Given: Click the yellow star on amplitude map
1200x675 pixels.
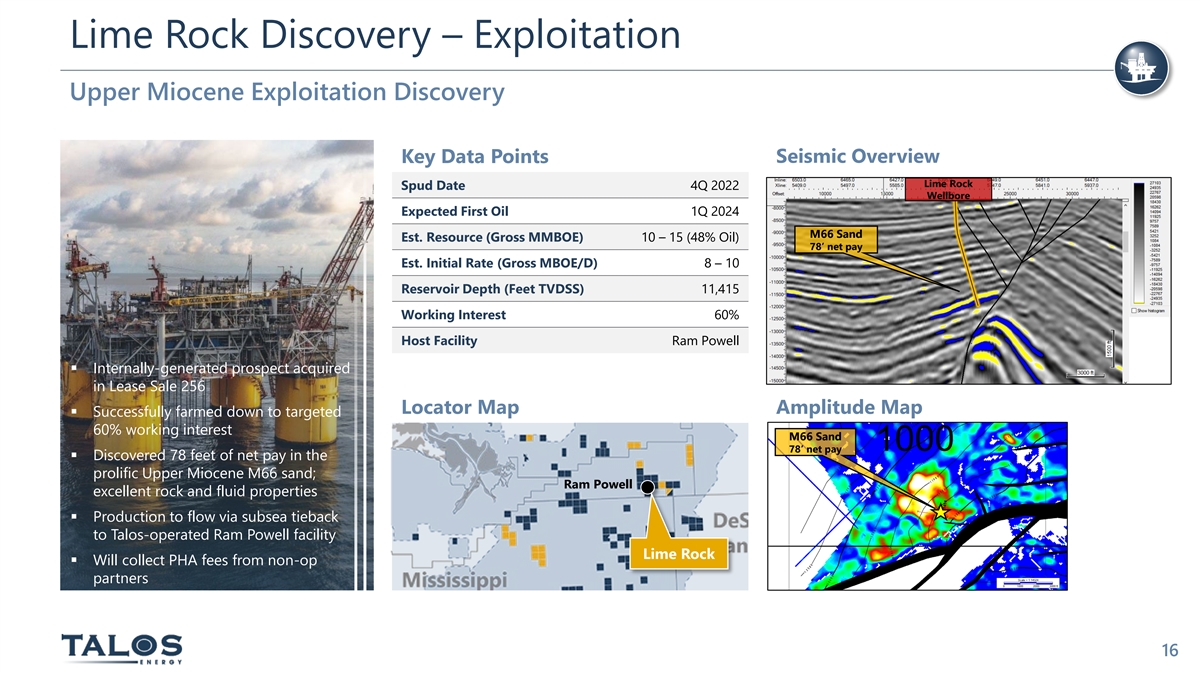Looking at the screenshot, I should pos(942,512).
